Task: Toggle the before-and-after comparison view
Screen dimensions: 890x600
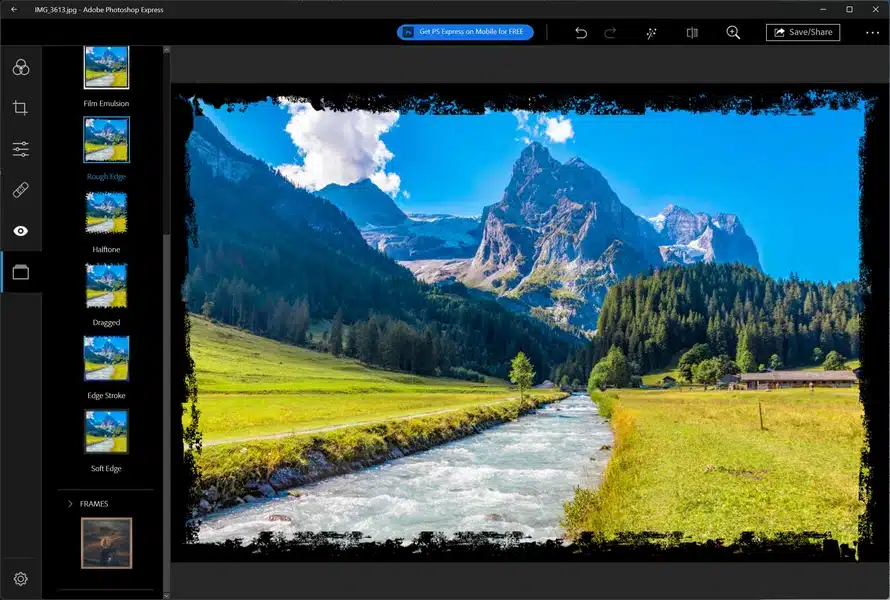Action: [691, 32]
